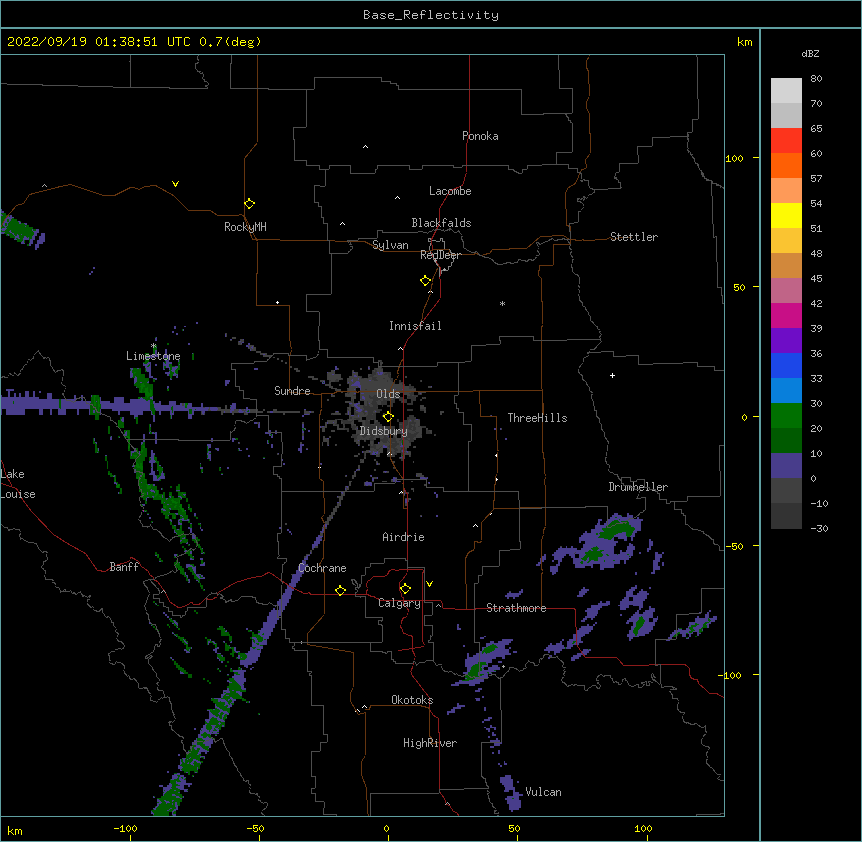Click the -30 value in dBZ legend

click(819, 528)
